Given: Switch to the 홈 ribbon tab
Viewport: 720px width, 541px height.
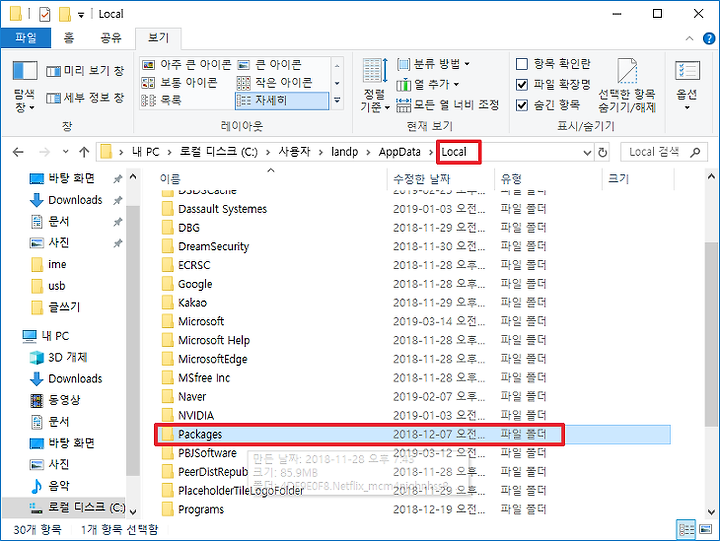Looking at the screenshot, I should (69, 38).
